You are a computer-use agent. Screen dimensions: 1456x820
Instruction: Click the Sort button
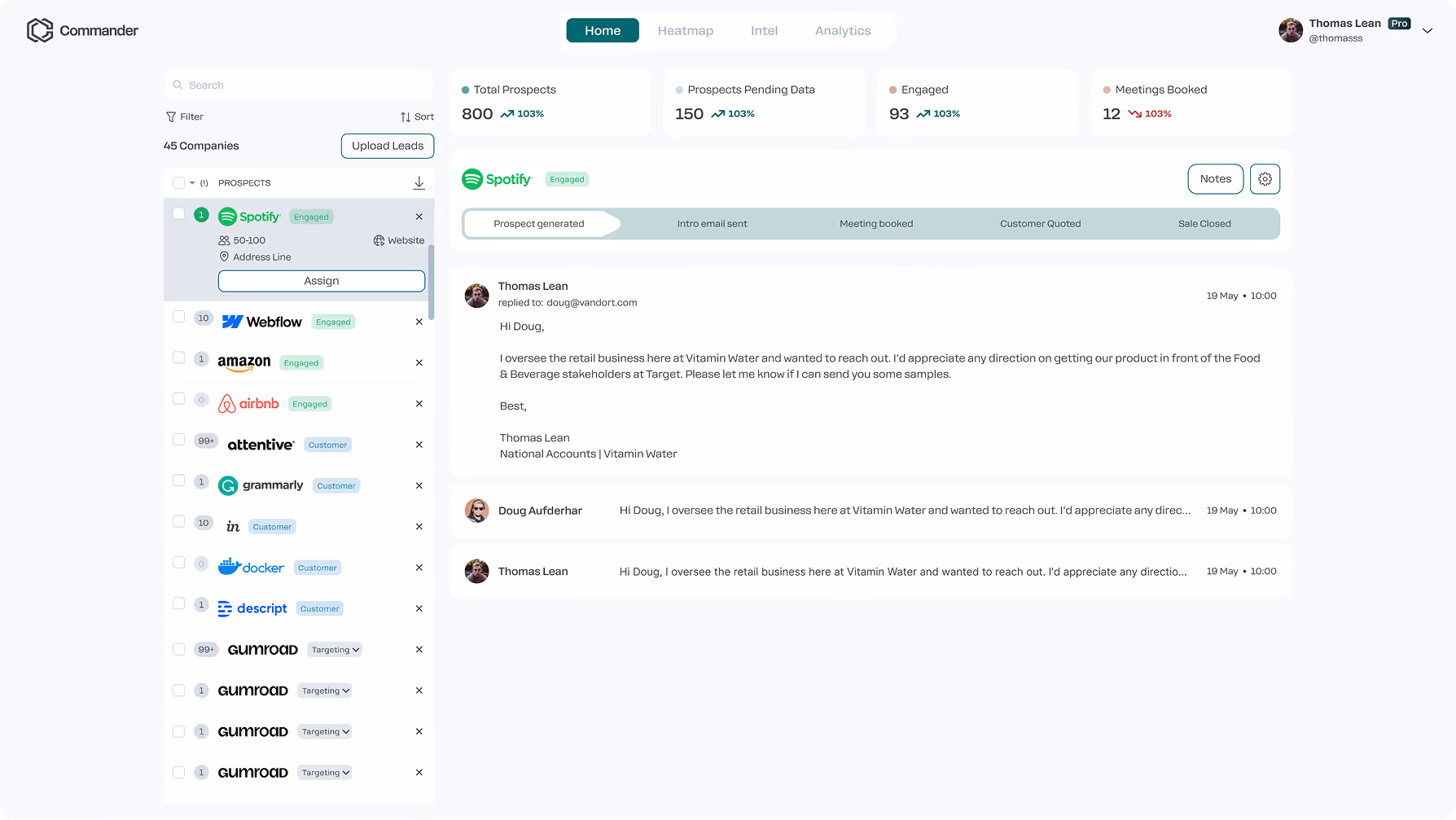click(417, 117)
